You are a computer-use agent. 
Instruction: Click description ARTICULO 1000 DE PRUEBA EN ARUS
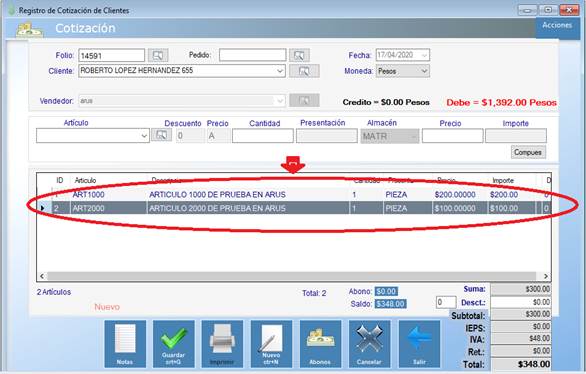(x=217, y=195)
